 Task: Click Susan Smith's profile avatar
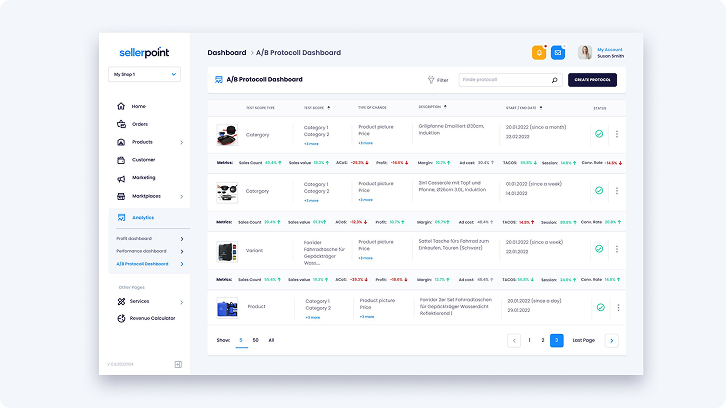click(585, 52)
